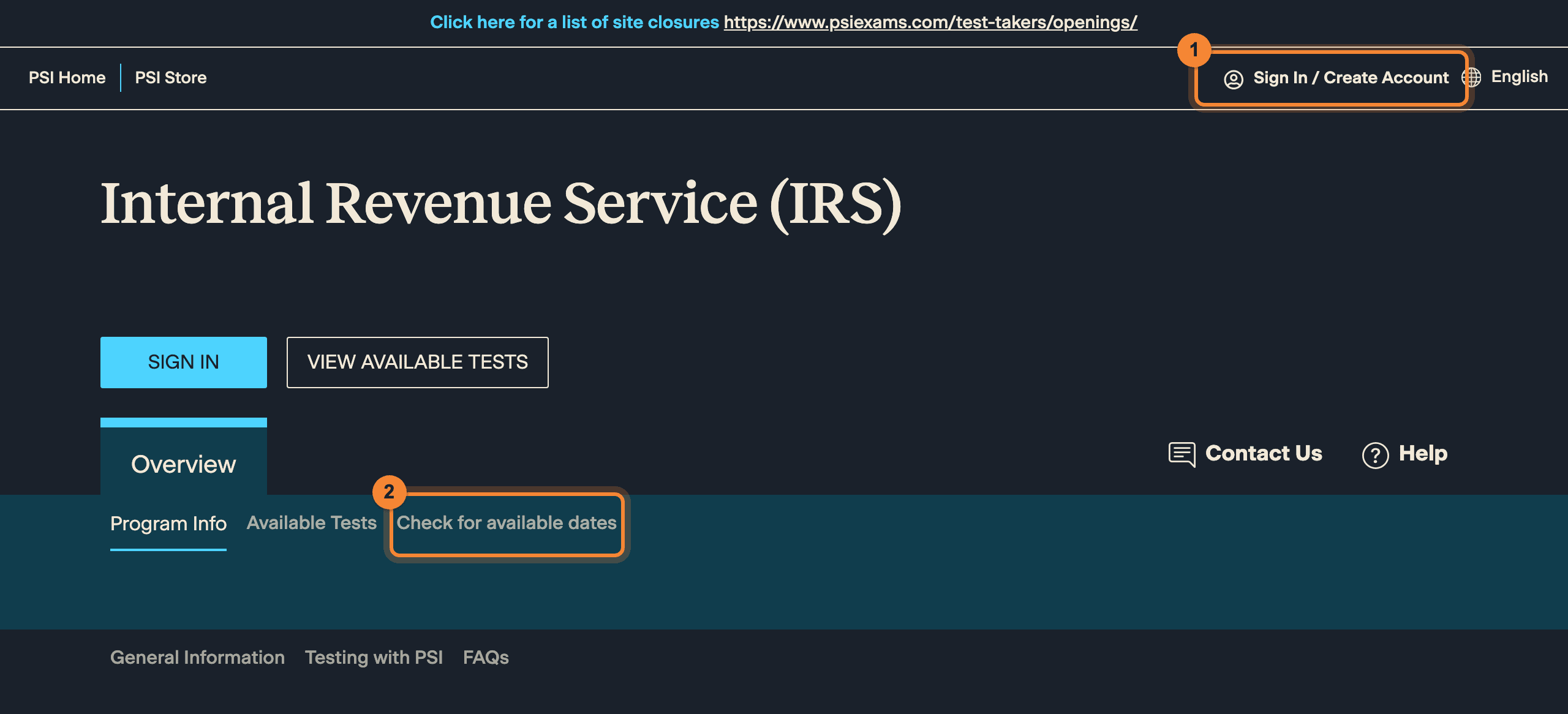Viewport: 1568px width, 714px height.
Task: Open Testing with PSI section
Action: (x=374, y=657)
